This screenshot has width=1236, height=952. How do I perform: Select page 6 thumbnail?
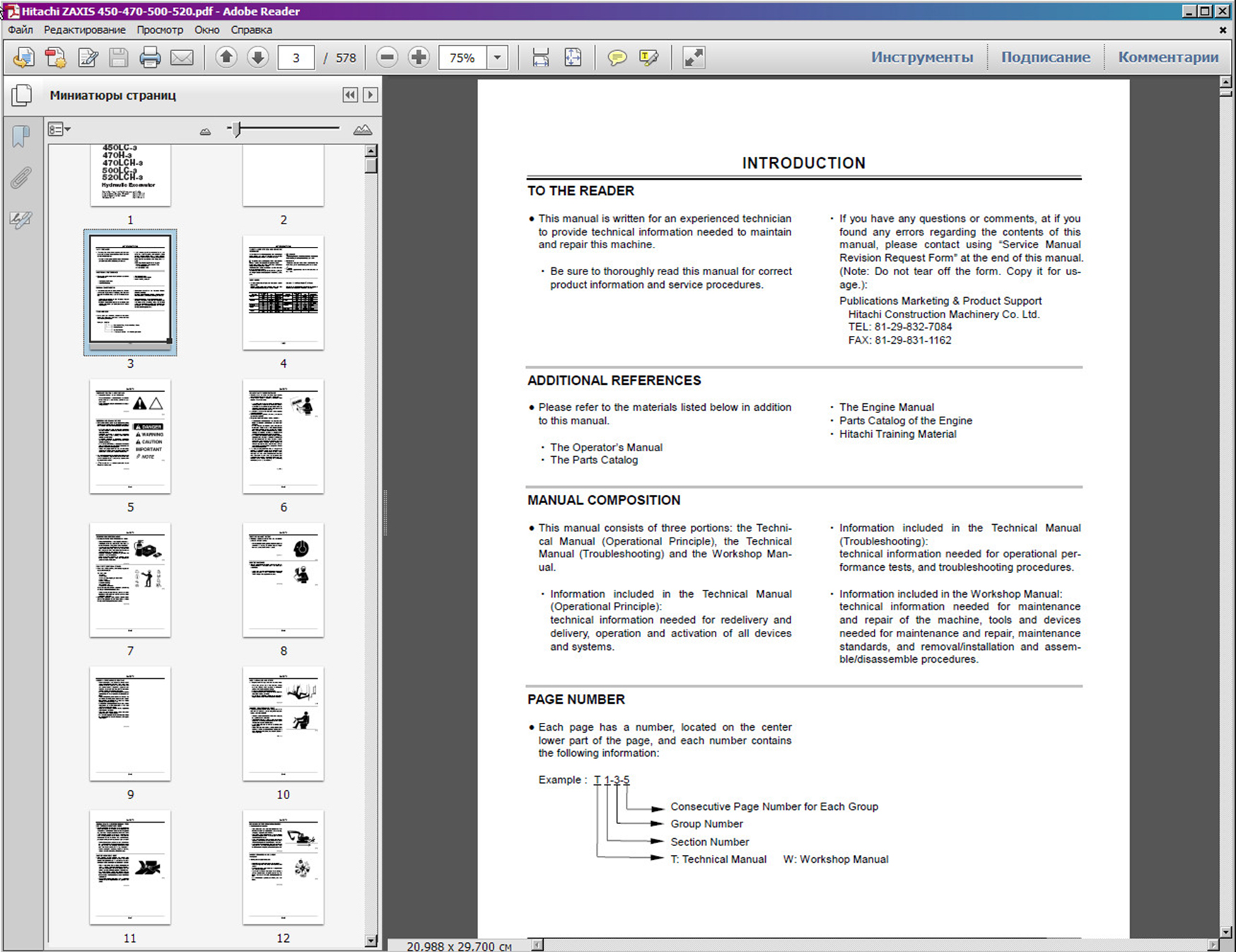[x=283, y=436]
